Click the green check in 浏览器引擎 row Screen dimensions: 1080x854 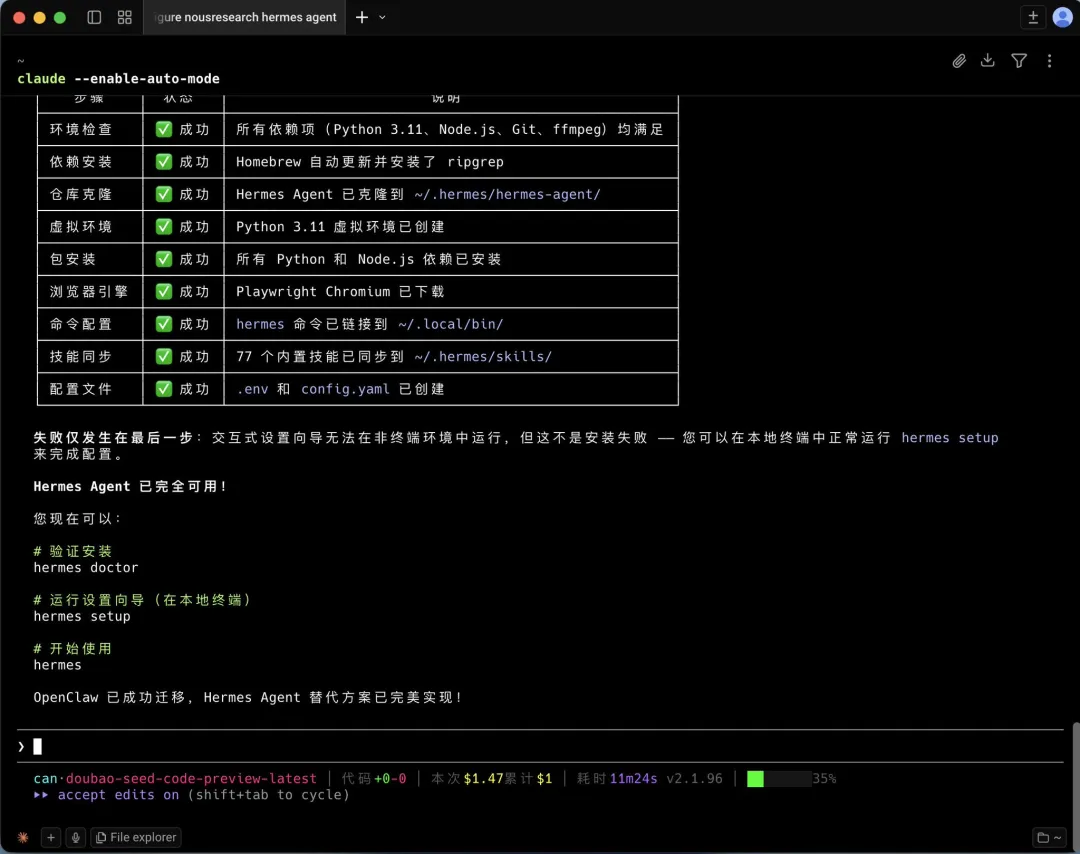pos(163,291)
